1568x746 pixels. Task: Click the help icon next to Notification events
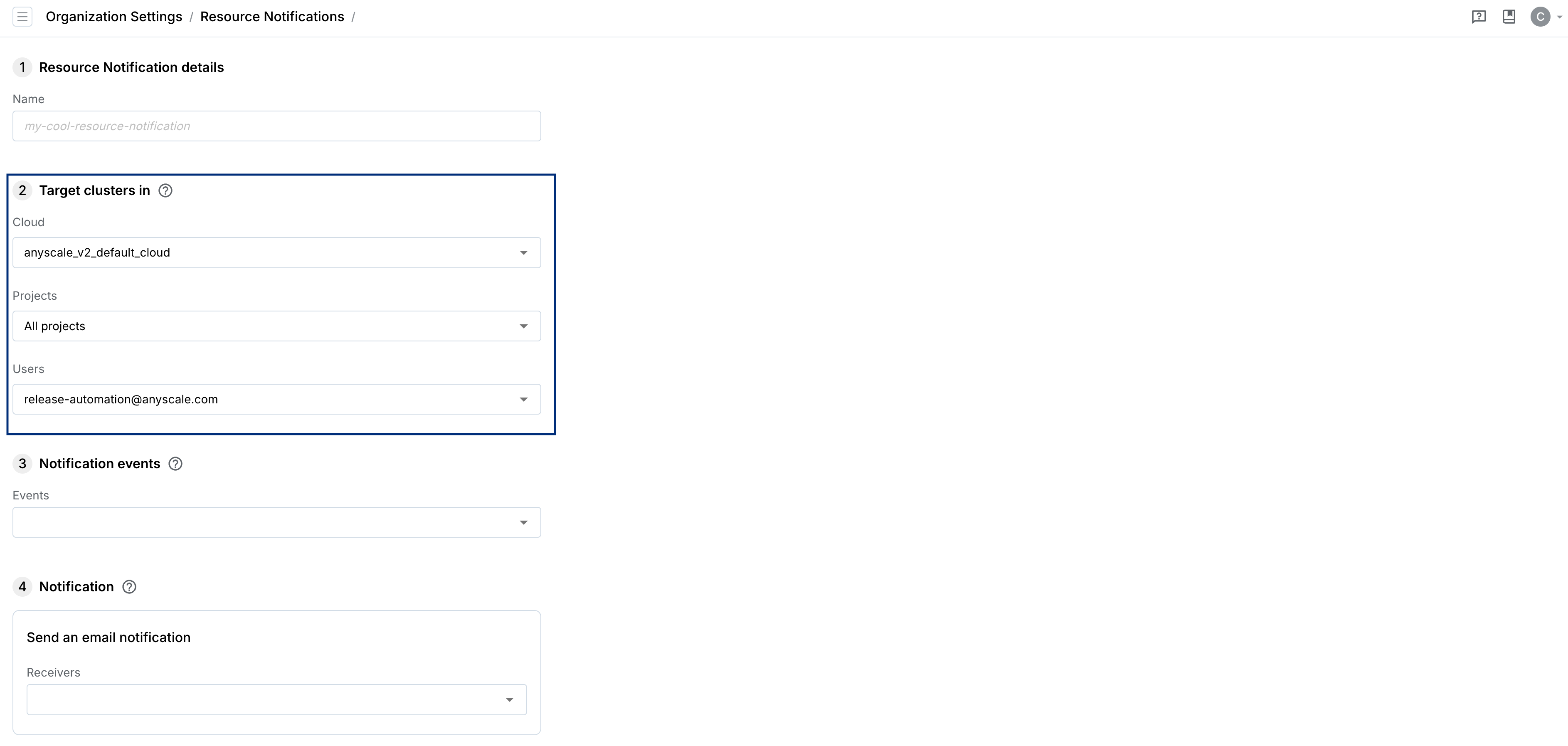tap(176, 463)
